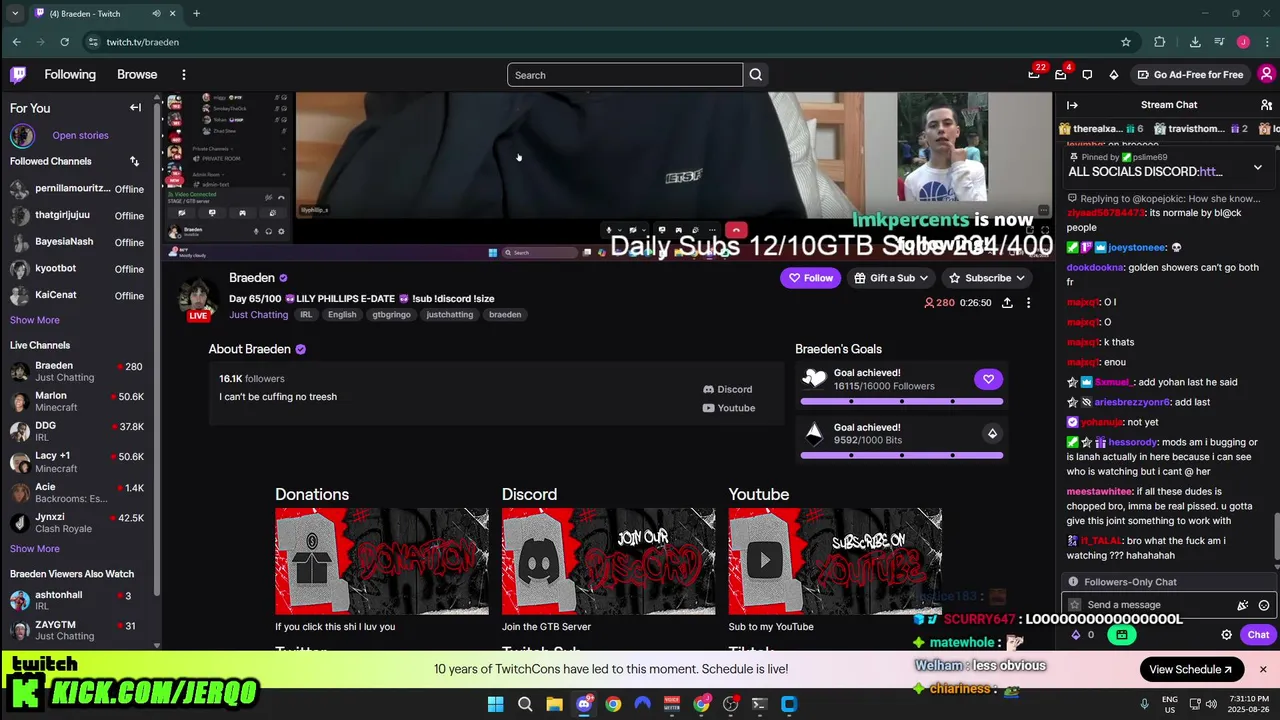Open File Explorer from the taskbar
Viewport: 1280px width, 720px height.
[554, 704]
